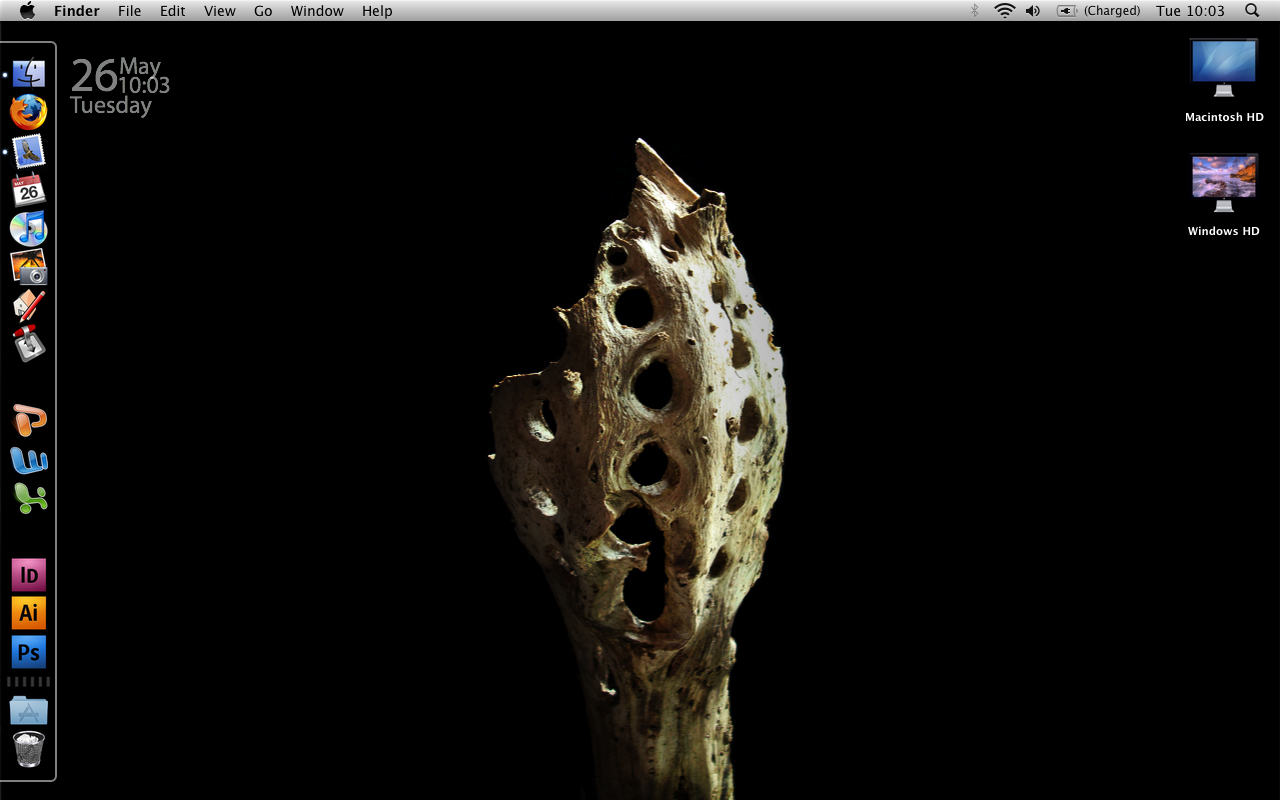Launch iTunes from the dock
The height and width of the screenshot is (800, 1280).
[29, 228]
